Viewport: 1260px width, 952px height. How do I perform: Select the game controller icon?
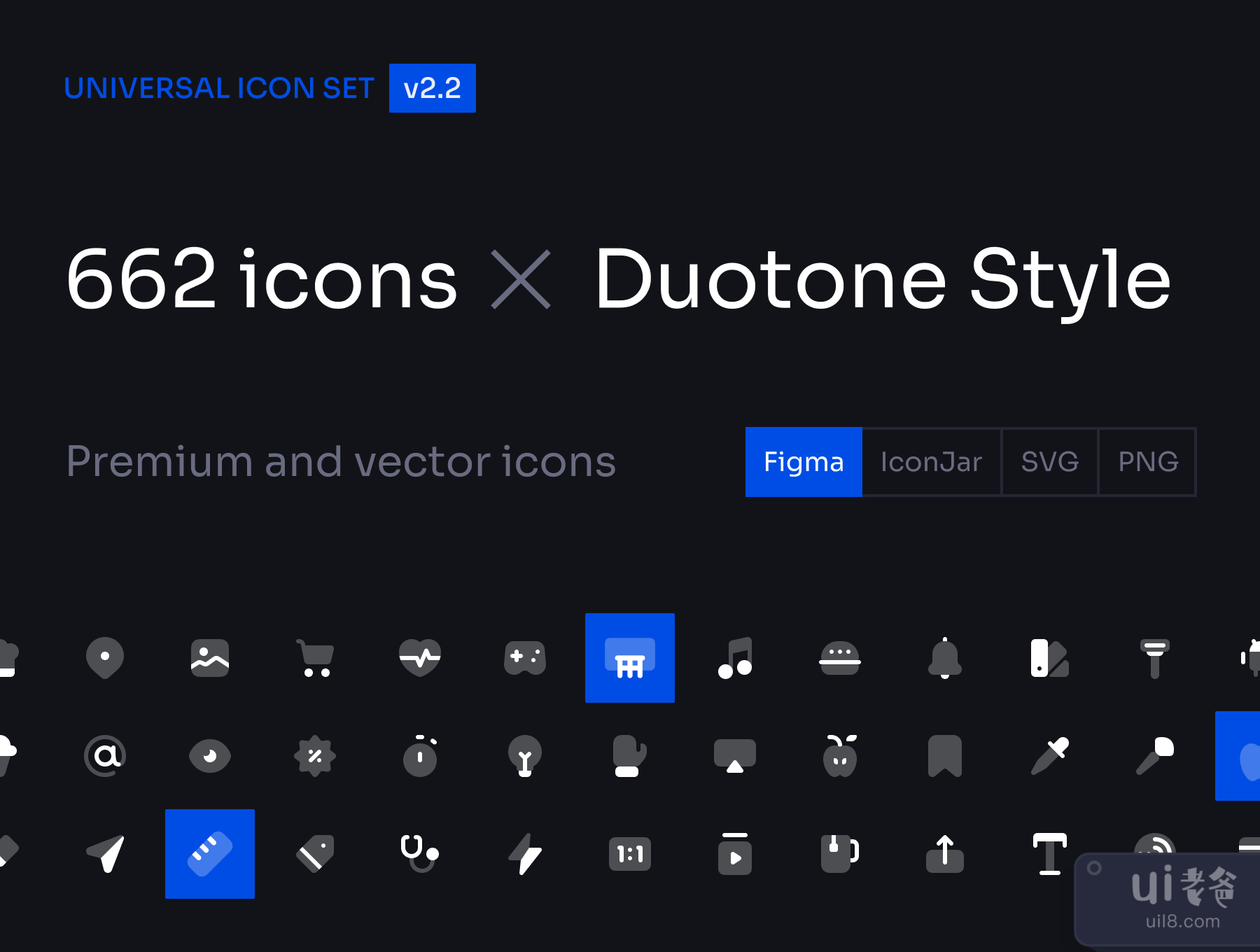[x=525, y=658]
